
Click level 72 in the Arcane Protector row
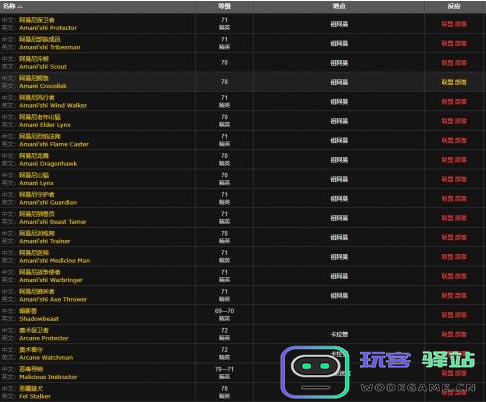[x=224, y=330]
